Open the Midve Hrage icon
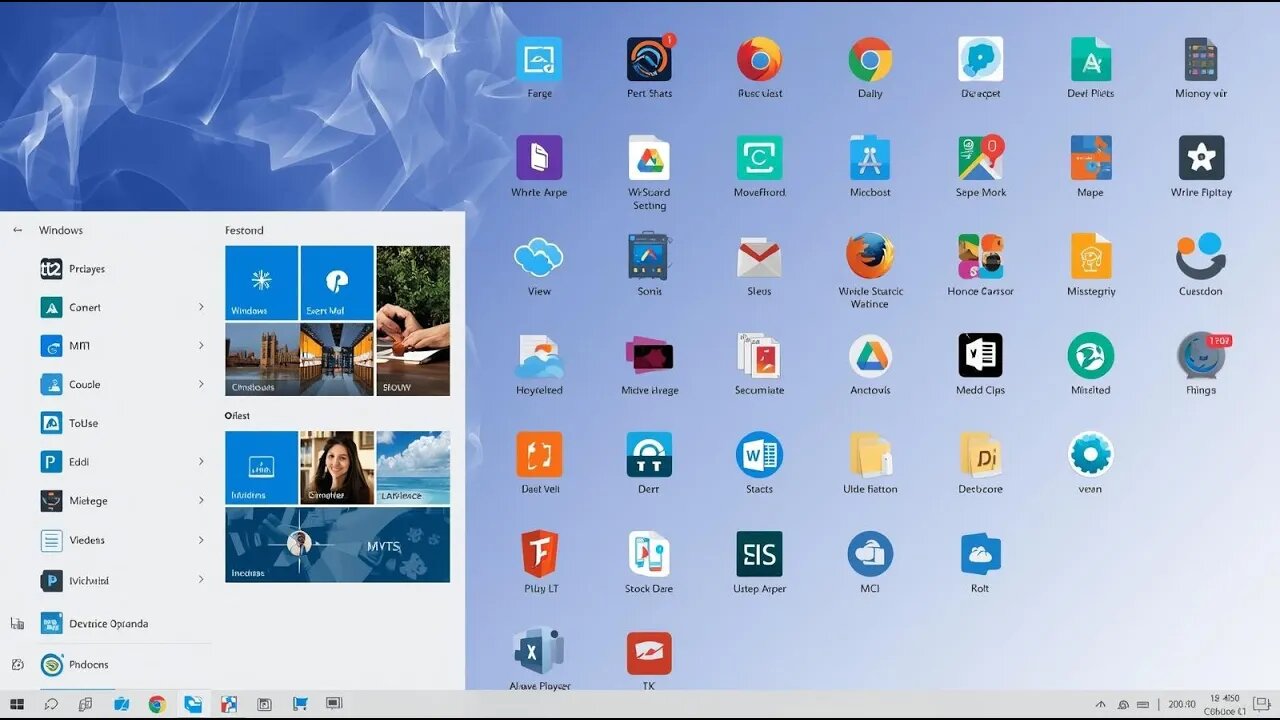1280x720 pixels. click(650, 355)
